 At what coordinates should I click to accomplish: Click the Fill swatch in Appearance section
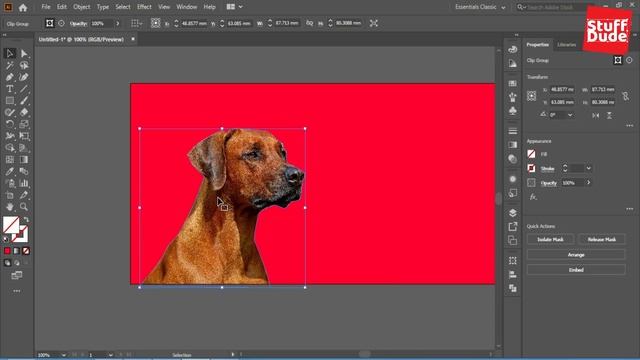[x=531, y=154]
